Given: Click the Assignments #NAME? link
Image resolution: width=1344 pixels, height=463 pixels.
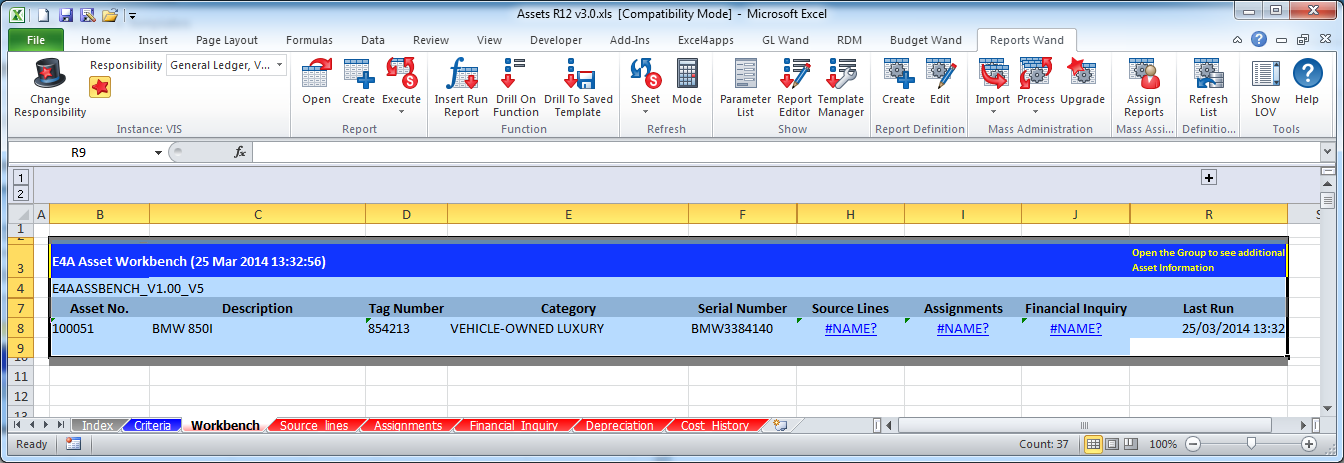Looking at the screenshot, I should click(963, 328).
